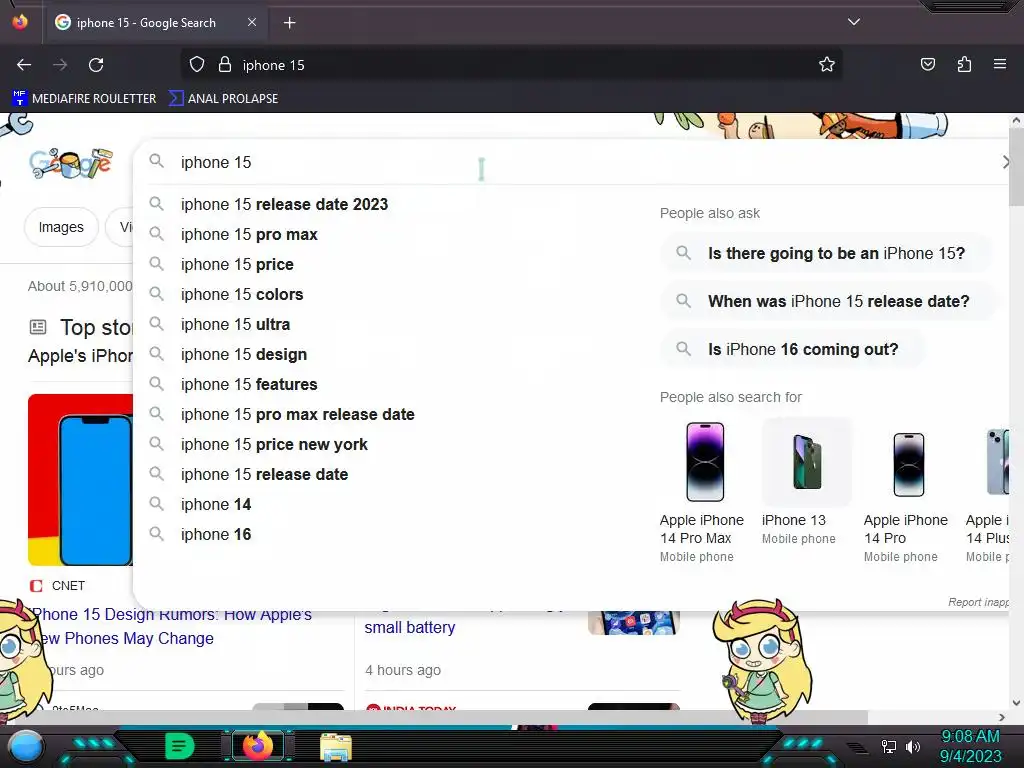Choose suggestion iphone 15 features
Viewport: 1024px width, 768px height.
[249, 385]
